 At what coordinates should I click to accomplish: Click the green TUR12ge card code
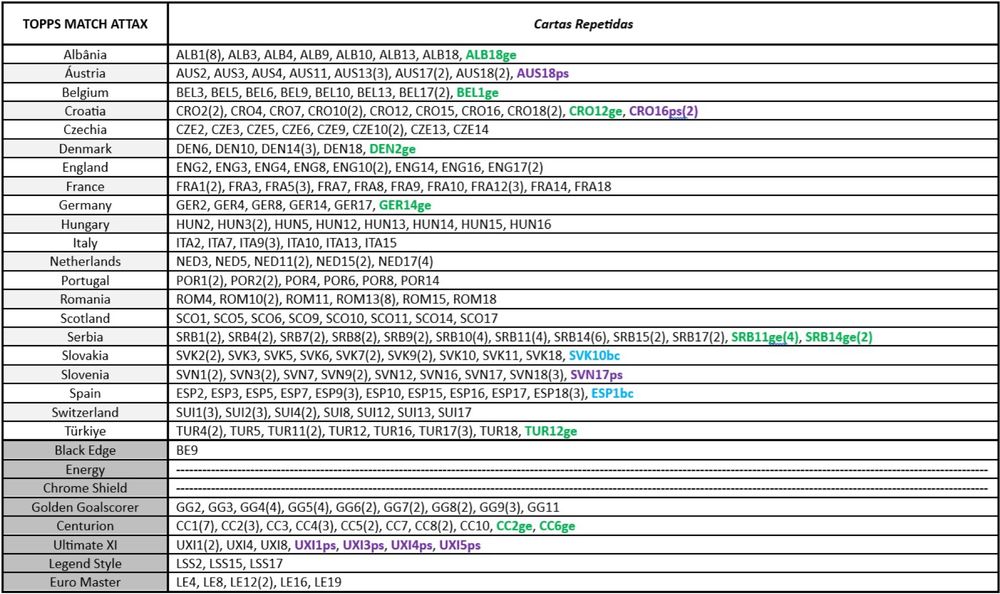pyautogui.click(x=551, y=431)
